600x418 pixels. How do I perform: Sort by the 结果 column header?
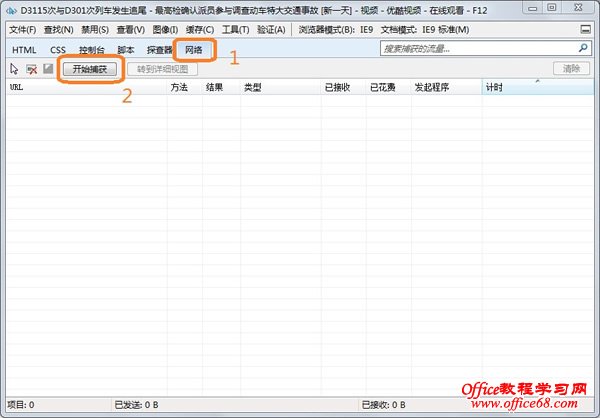[221, 87]
